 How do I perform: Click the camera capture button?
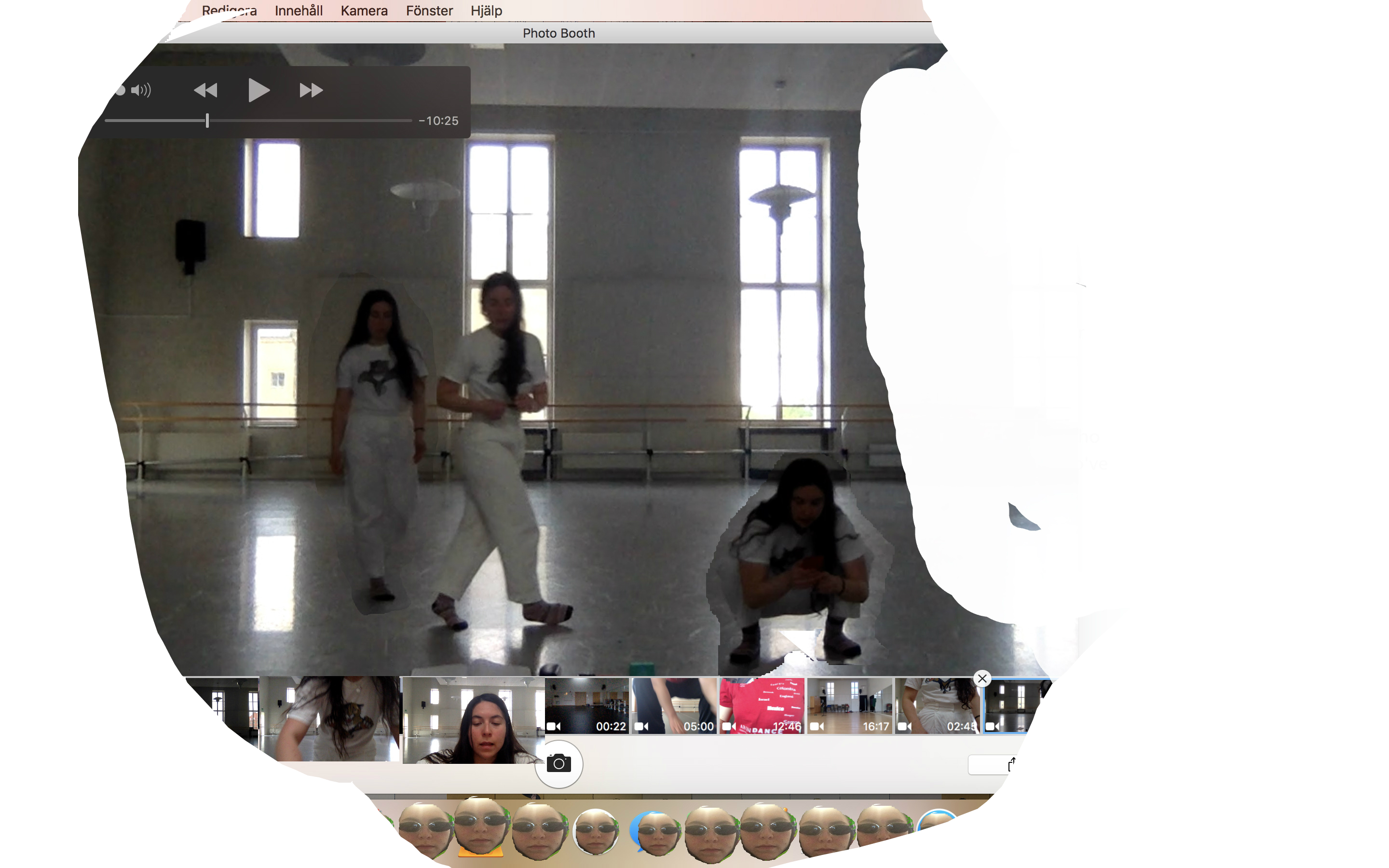[558, 763]
